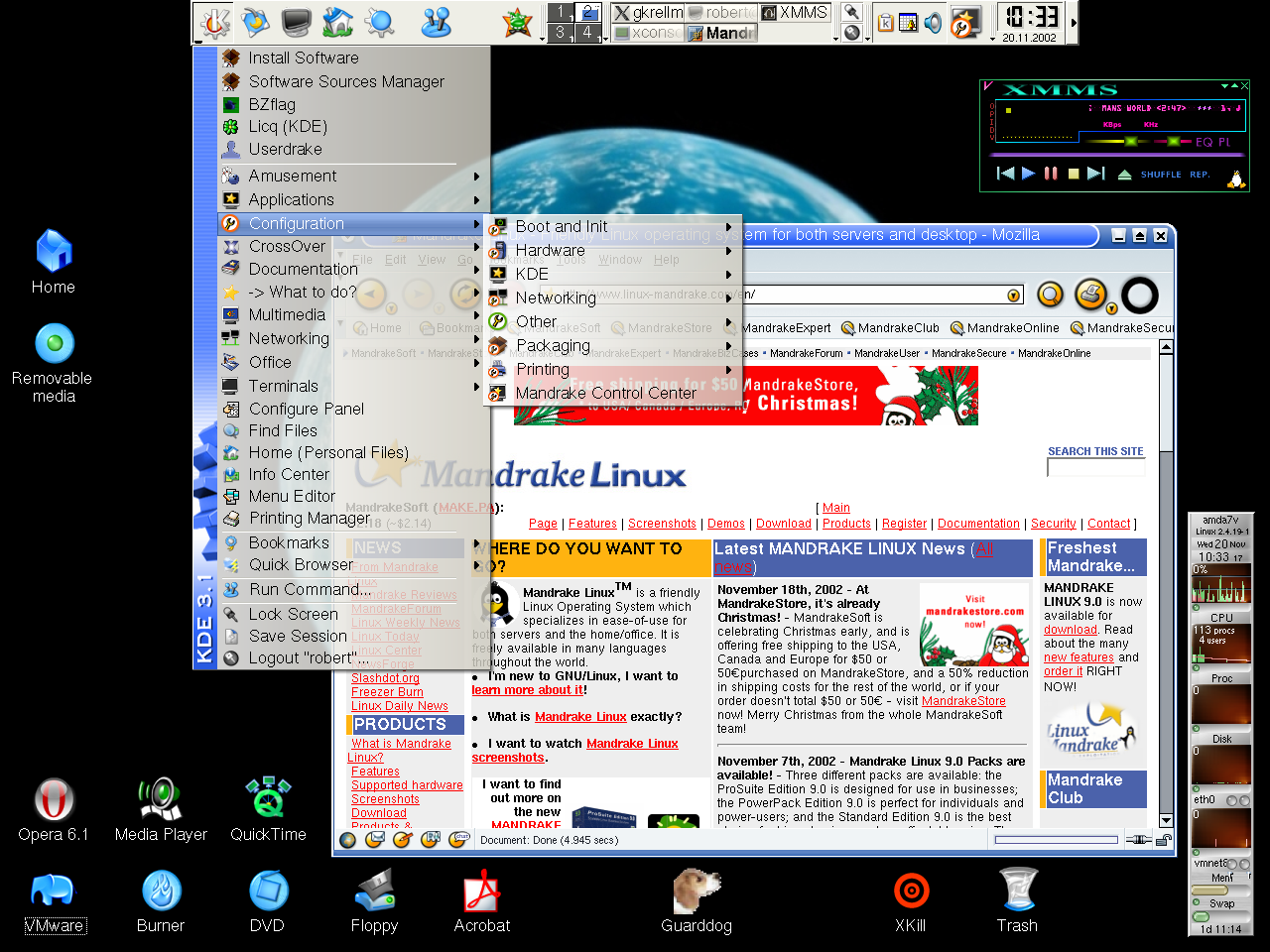Select the xconsole taskbar entry
The height and width of the screenshot is (952, 1270).
(x=647, y=33)
